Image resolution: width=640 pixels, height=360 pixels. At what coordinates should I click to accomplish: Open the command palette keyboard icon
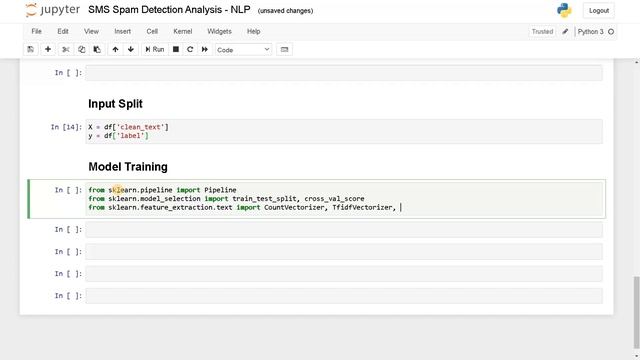284,49
